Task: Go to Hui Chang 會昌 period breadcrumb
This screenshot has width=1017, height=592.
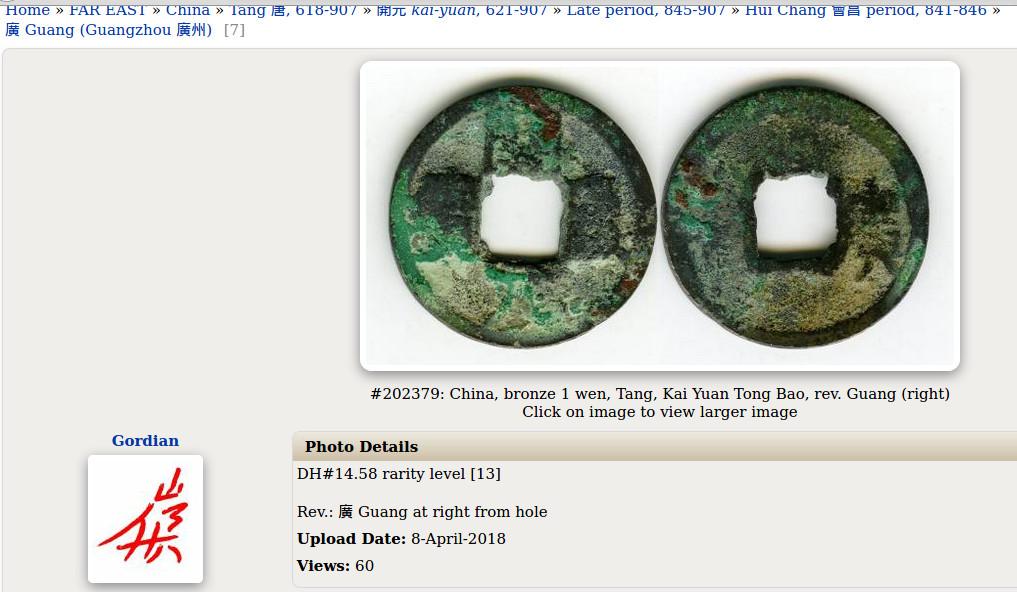Action: (x=866, y=9)
